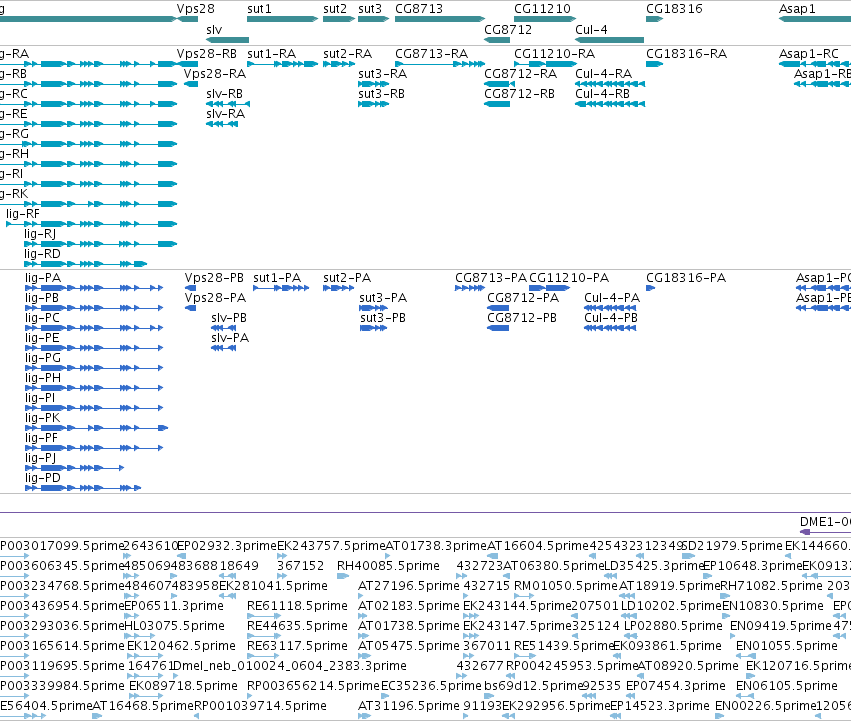Click the lig-PF protein feature

pos(94,448)
